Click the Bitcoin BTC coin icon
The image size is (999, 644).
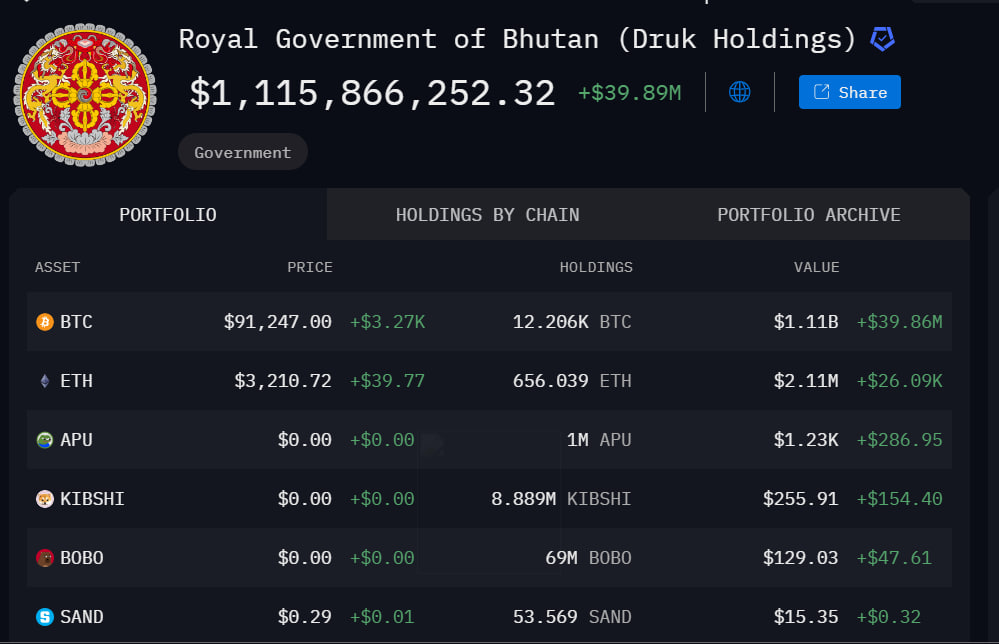click(x=44, y=322)
